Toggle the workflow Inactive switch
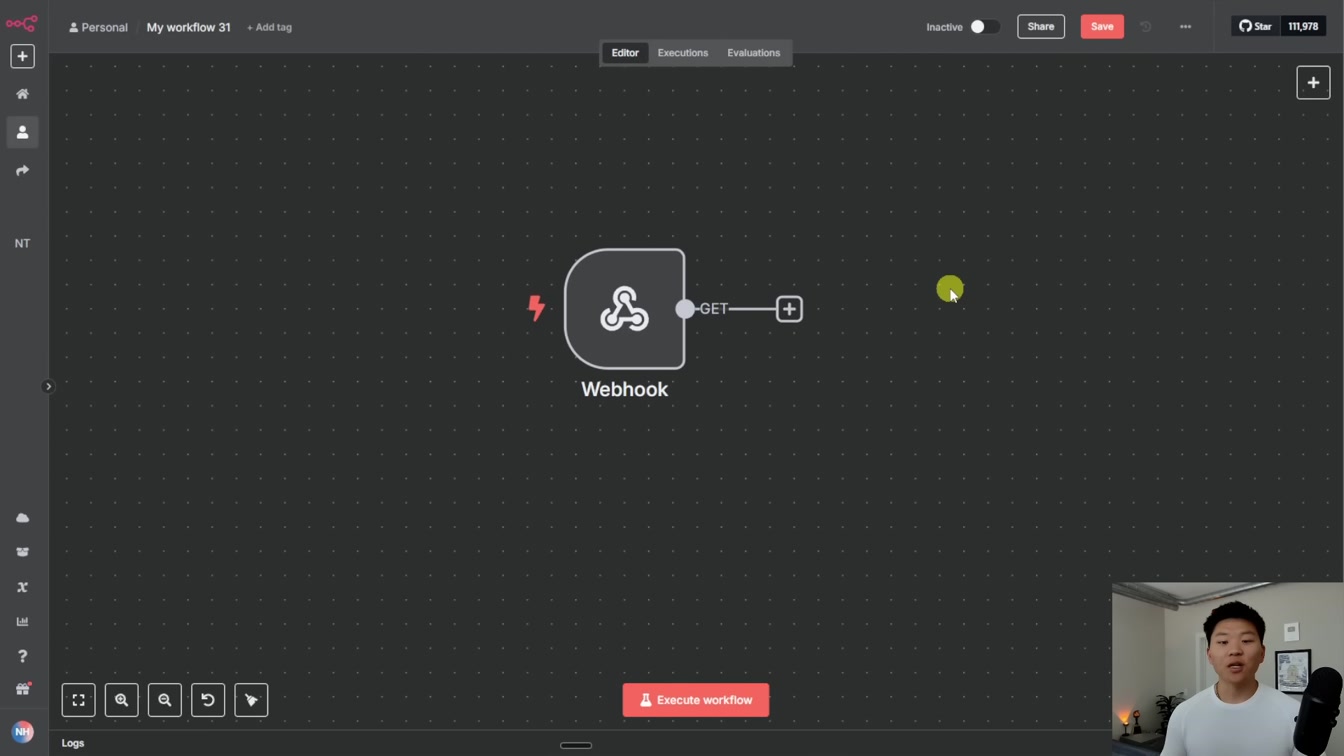This screenshot has width=1344, height=756. (x=985, y=27)
